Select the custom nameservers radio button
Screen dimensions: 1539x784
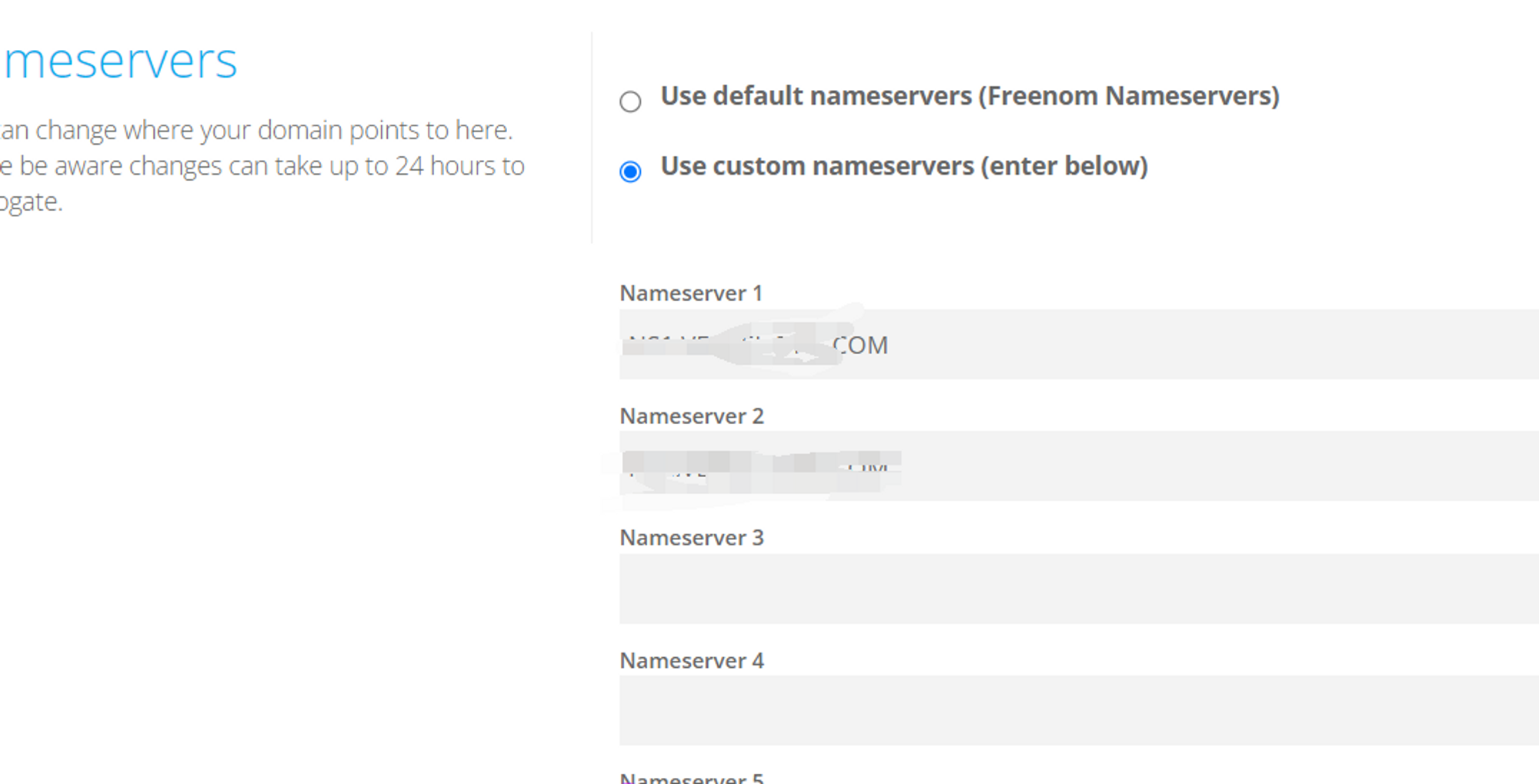tap(630, 172)
